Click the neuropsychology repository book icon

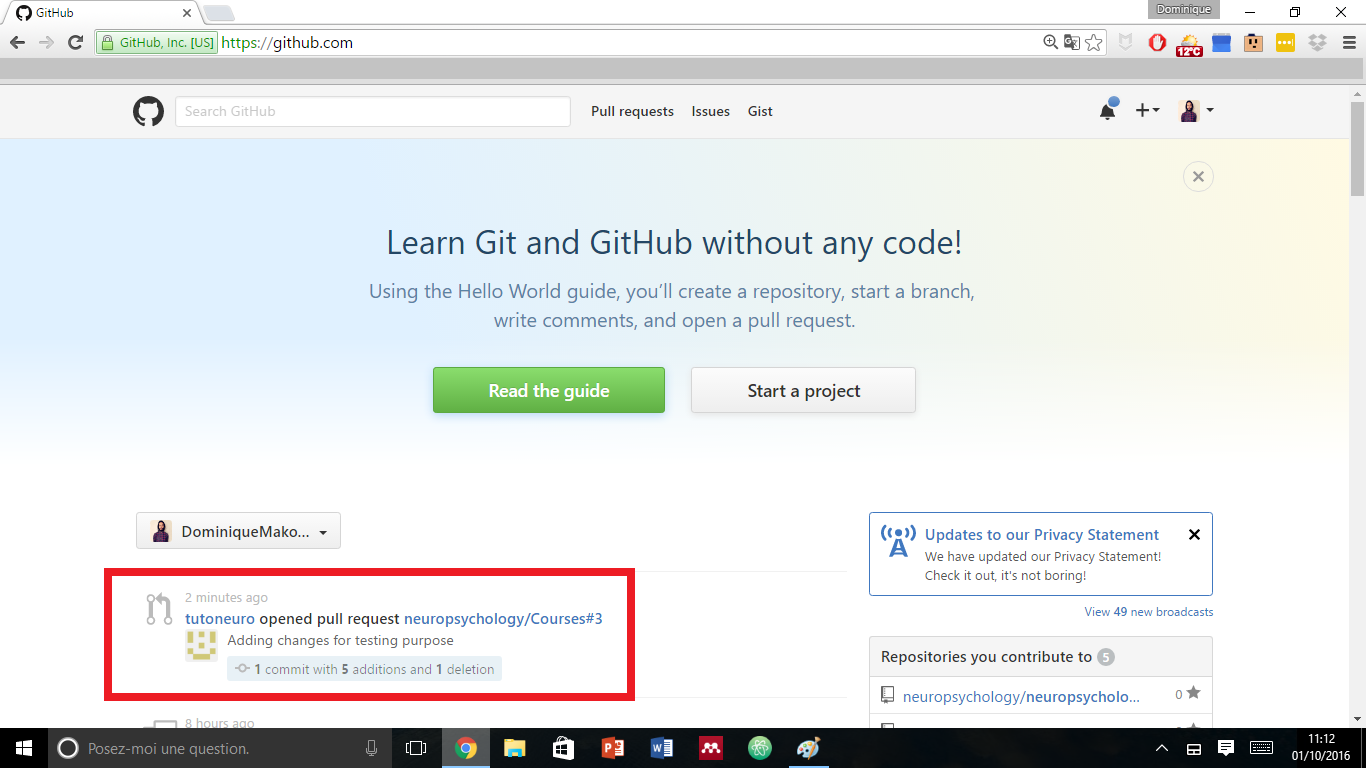(x=887, y=695)
